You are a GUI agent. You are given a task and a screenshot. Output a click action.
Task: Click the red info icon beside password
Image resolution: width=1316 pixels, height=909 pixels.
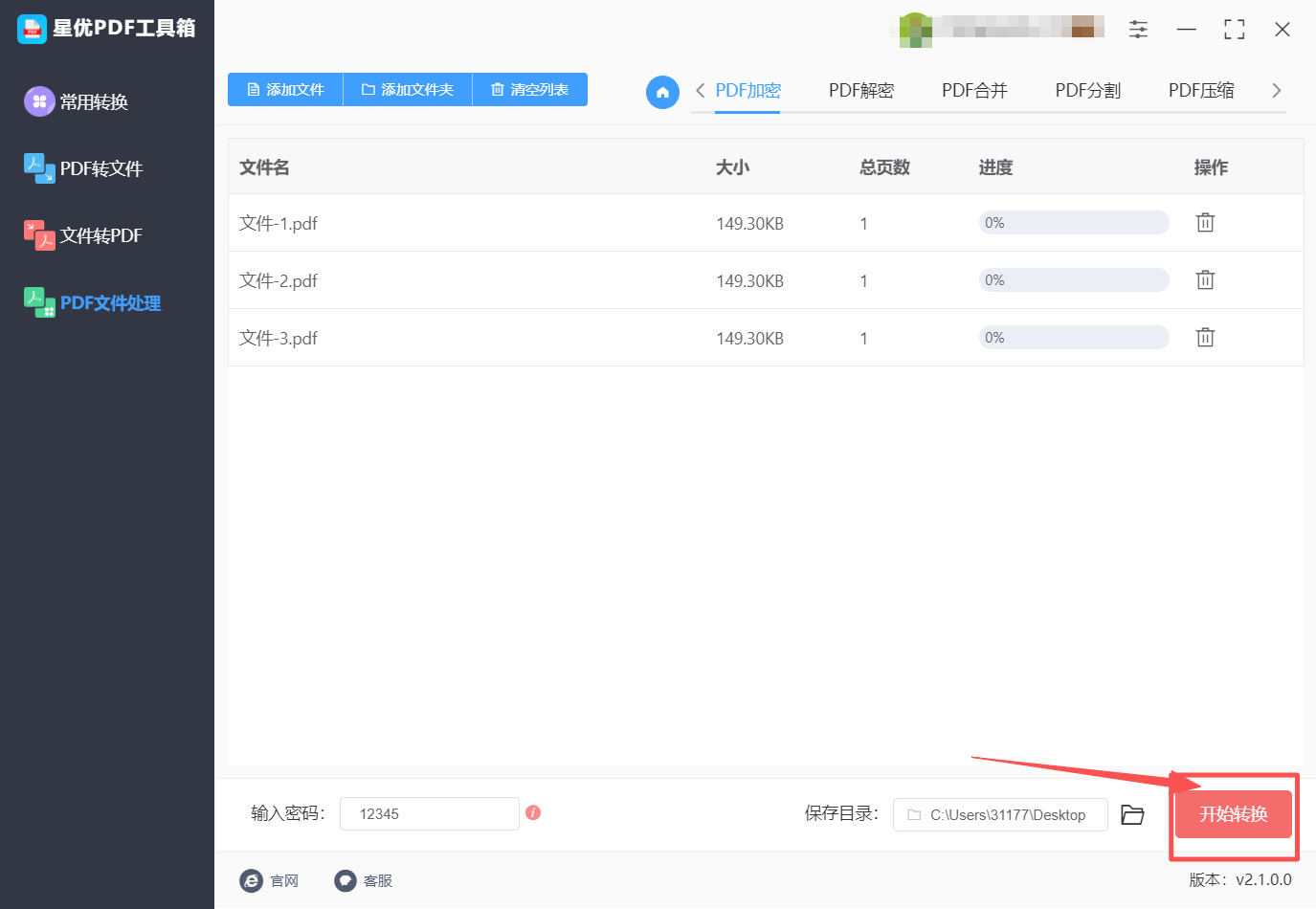533,812
